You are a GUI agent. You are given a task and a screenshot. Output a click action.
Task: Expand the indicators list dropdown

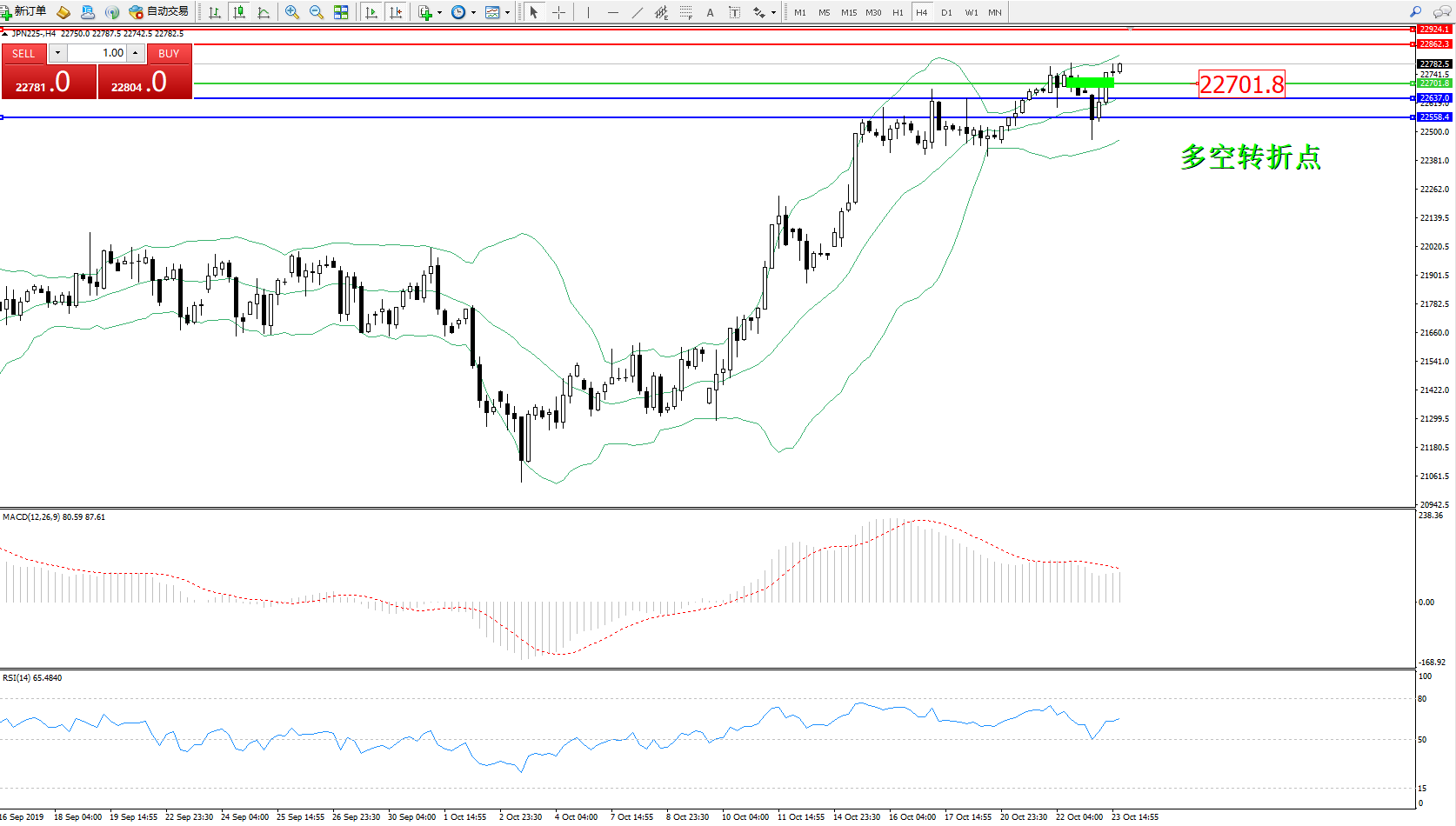pos(439,12)
